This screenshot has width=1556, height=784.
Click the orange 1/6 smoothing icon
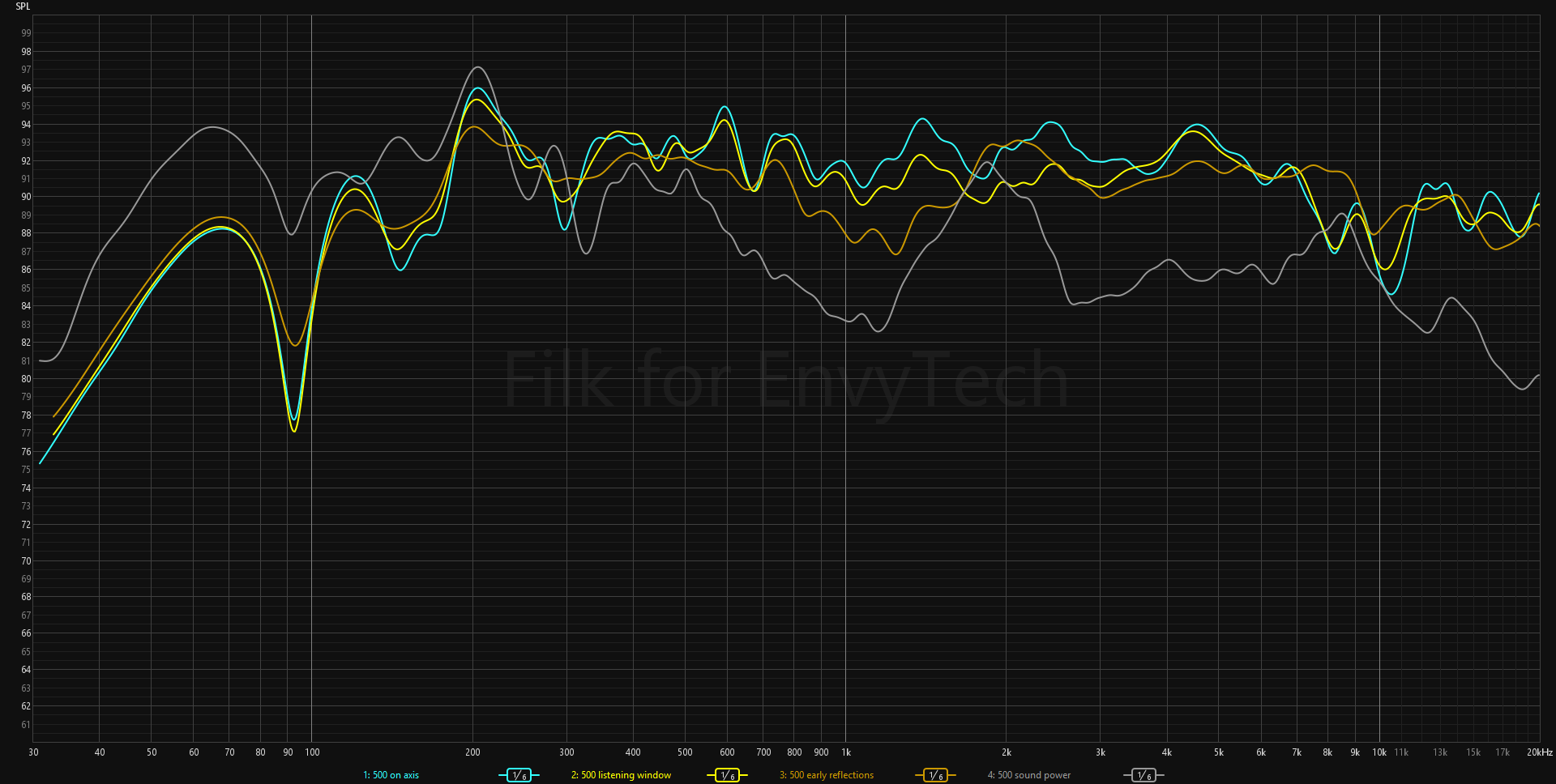click(x=935, y=775)
